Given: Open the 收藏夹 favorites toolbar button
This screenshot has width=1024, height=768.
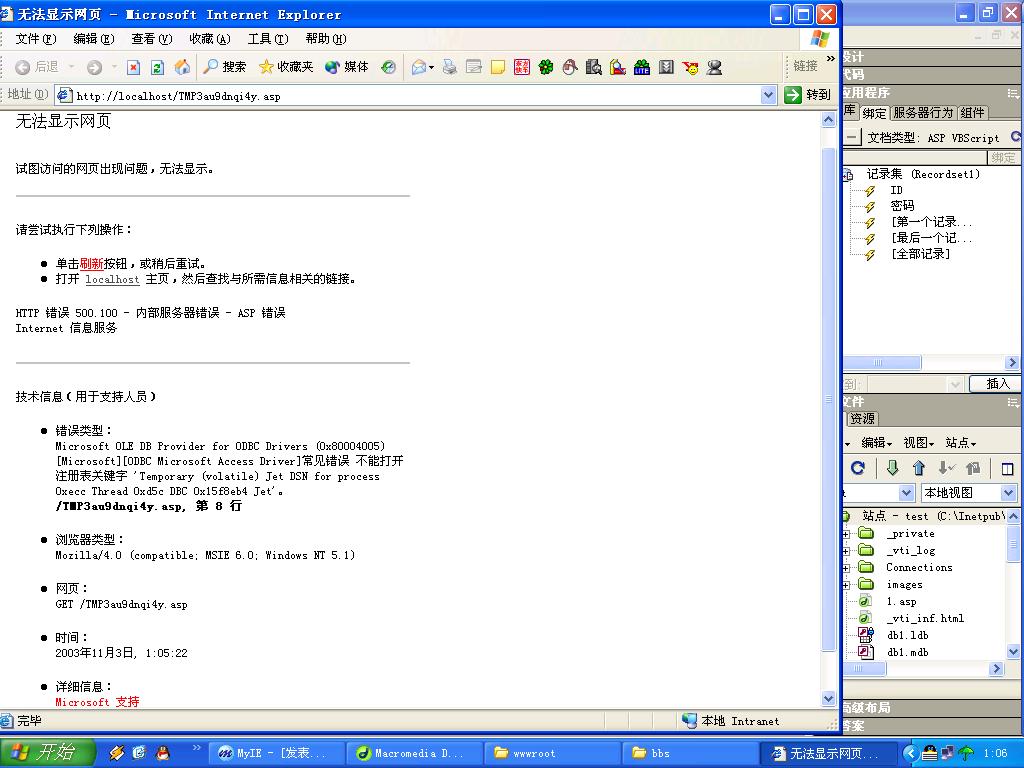Looking at the screenshot, I should [286, 67].
